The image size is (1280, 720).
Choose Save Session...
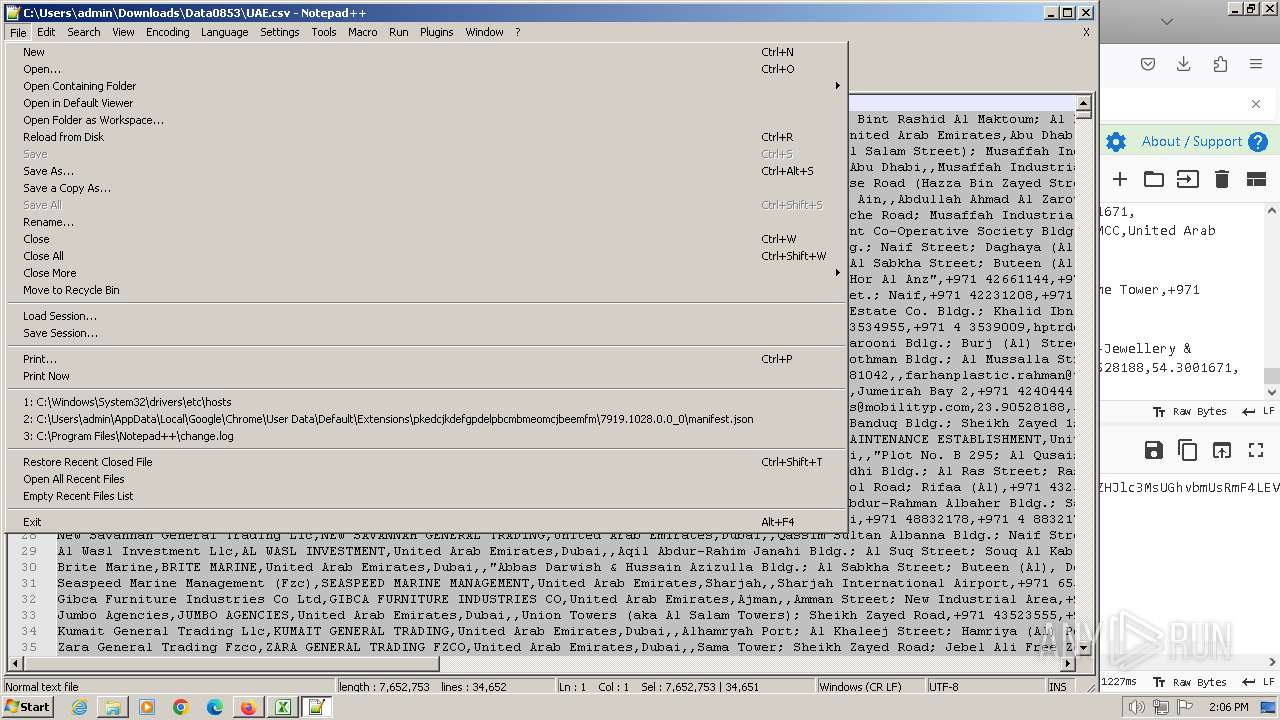coord(426,333)
